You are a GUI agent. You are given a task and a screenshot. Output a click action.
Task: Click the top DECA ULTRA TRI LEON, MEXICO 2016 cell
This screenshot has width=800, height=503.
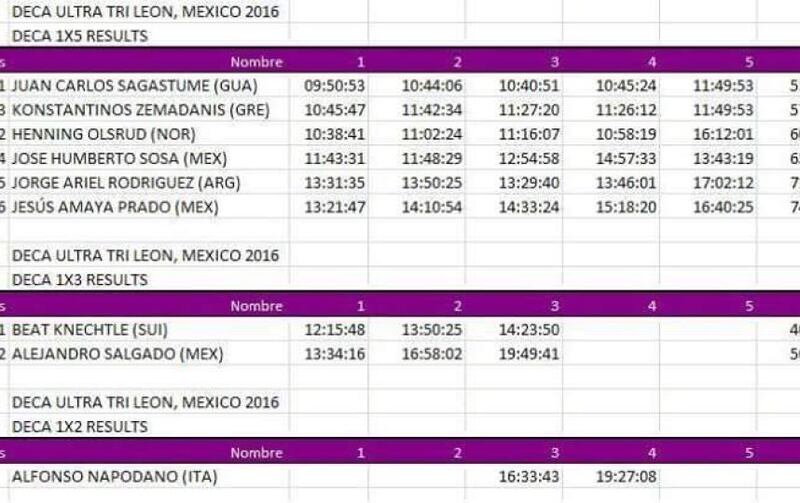149,11
